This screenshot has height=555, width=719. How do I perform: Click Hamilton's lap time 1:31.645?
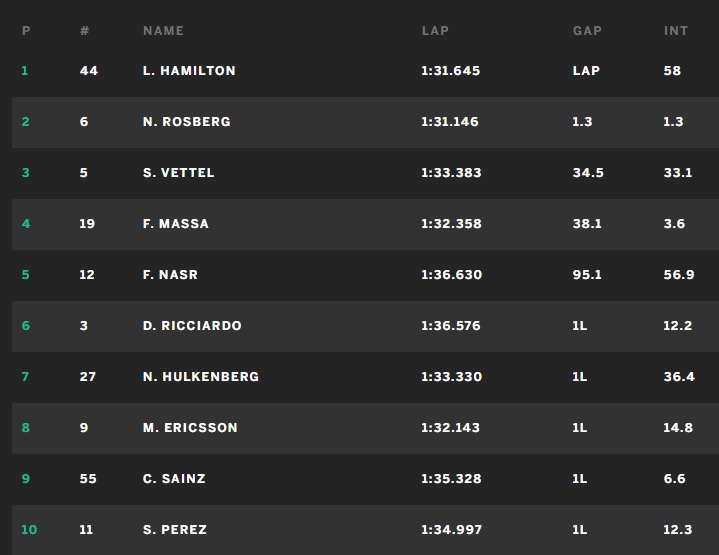(450, 71)
